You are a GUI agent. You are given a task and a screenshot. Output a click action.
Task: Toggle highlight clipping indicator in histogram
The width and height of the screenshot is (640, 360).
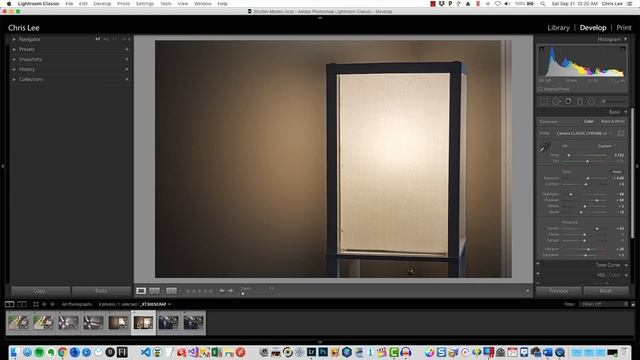click(623, 49)
